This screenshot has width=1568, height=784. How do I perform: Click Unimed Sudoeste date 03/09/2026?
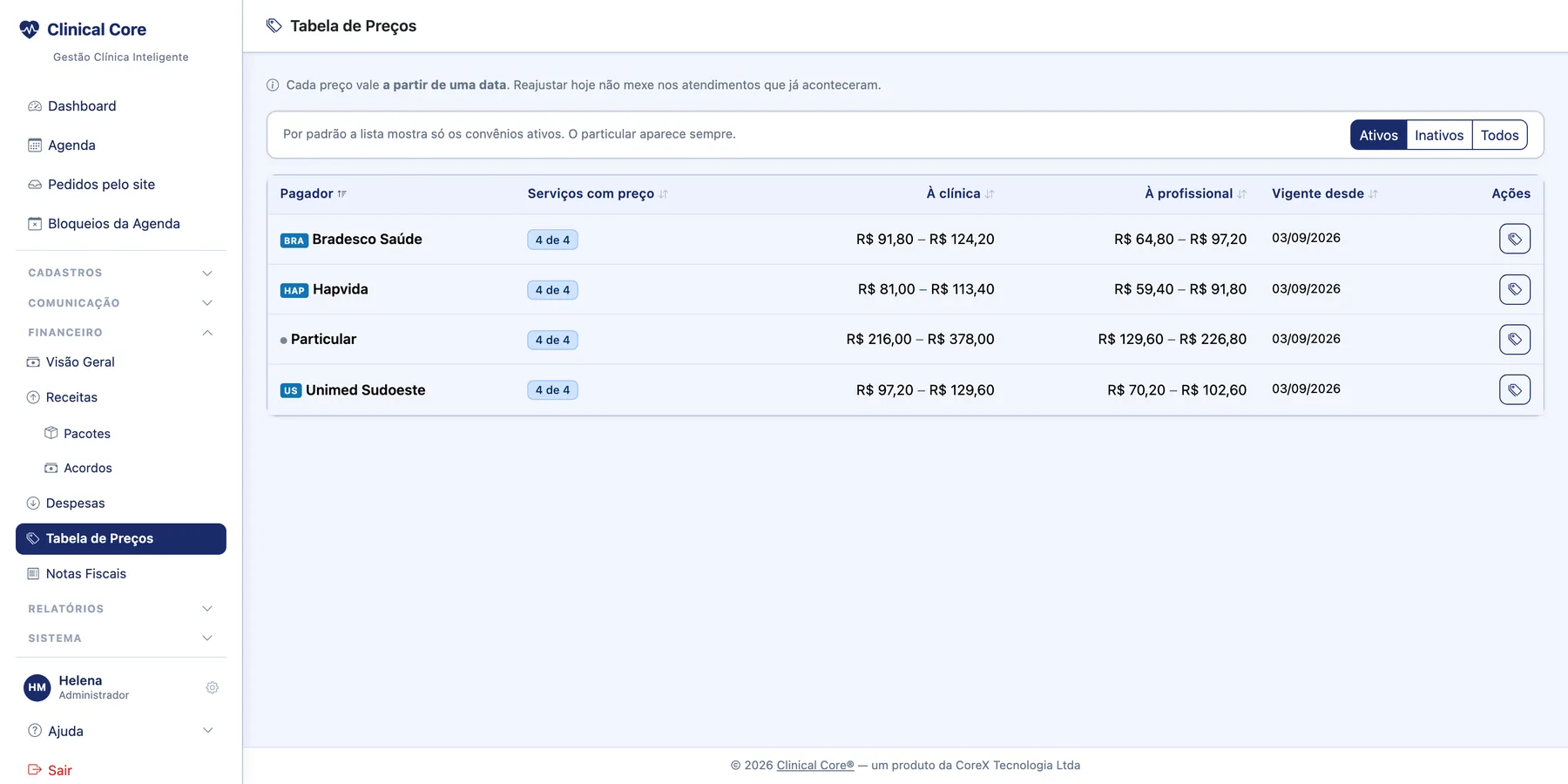coord(1306,389)
